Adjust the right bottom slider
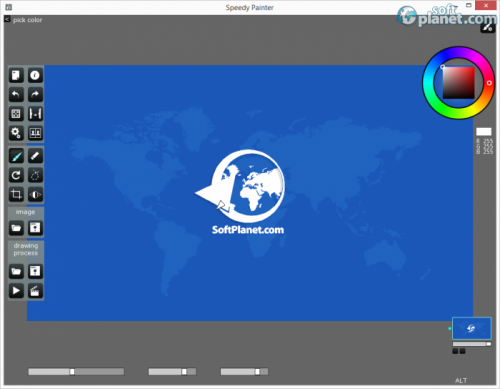 [x=244, y=371]
